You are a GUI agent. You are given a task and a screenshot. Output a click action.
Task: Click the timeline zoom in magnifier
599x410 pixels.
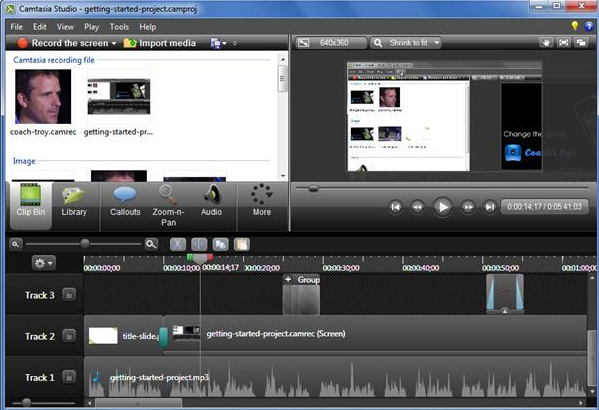tap(151, 244)
